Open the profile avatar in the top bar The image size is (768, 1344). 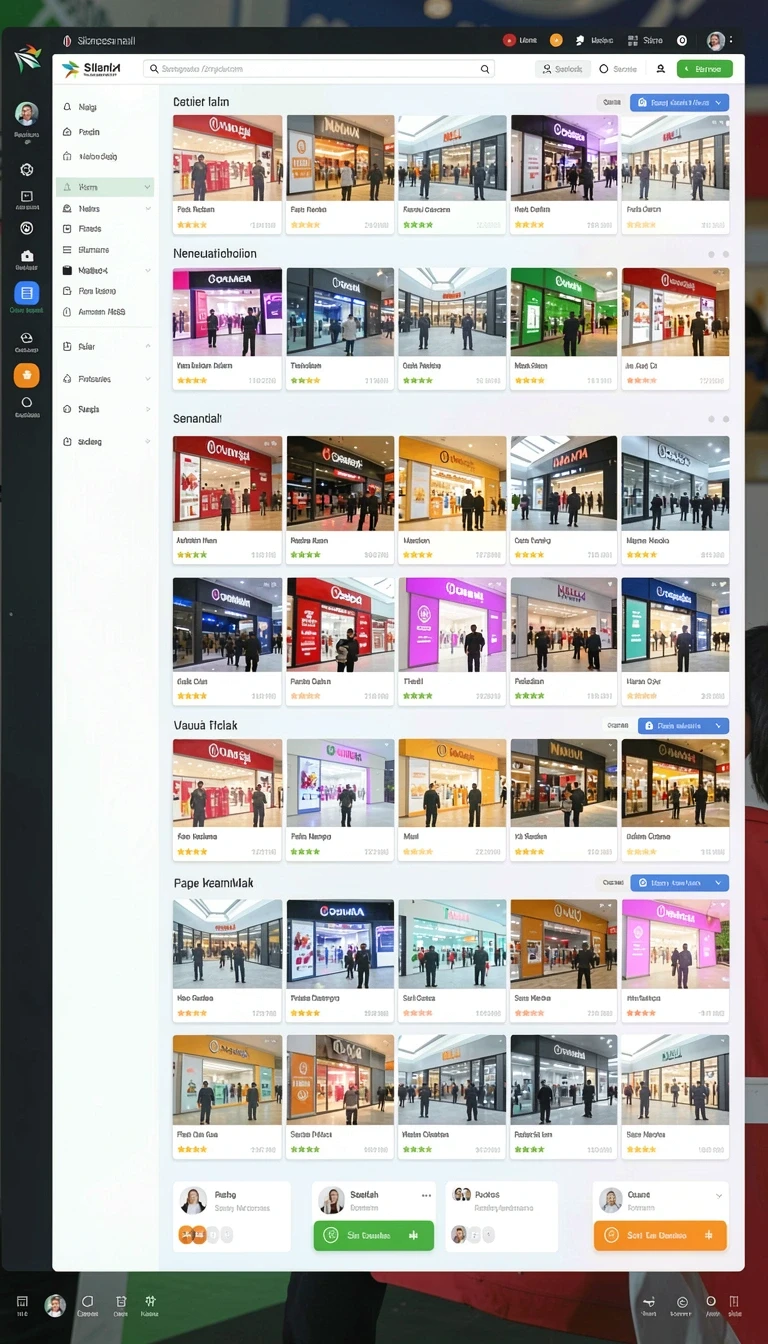[x=716, y=41]
